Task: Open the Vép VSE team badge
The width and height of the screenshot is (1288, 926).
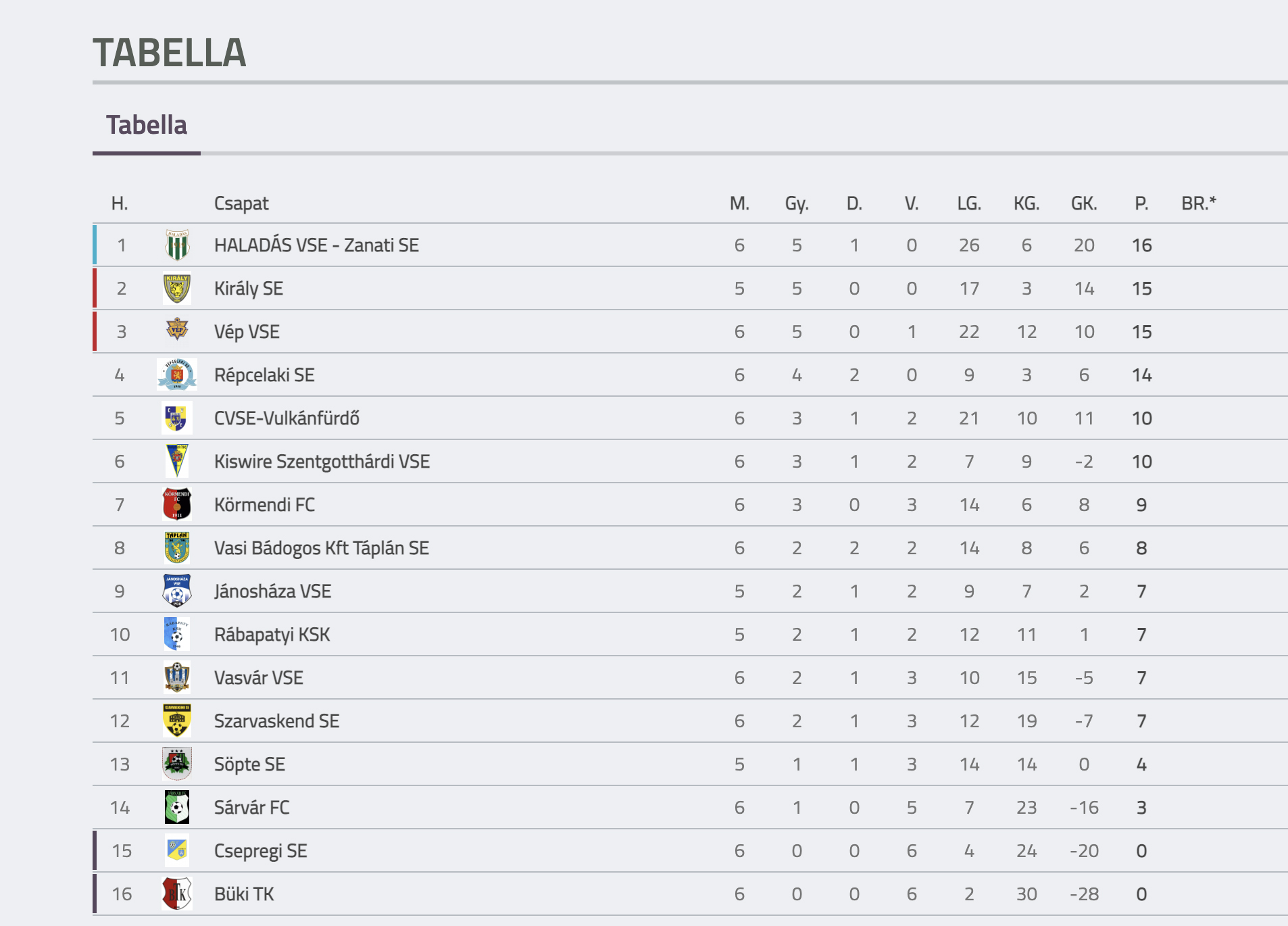Action: click(177, 331)
